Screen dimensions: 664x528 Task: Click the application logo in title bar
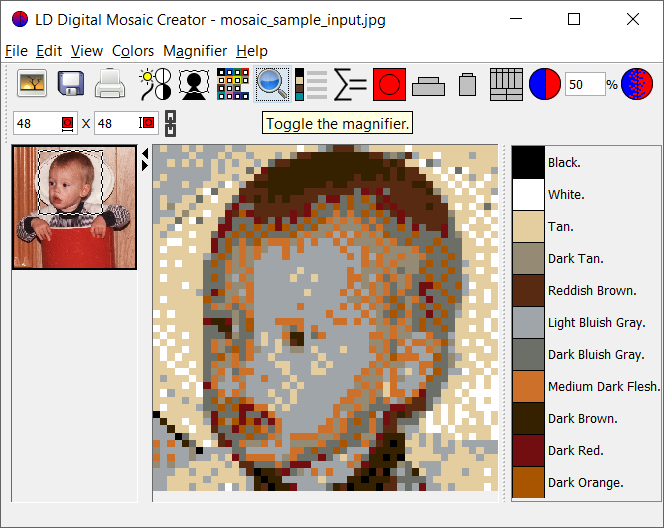click(20, 19)
